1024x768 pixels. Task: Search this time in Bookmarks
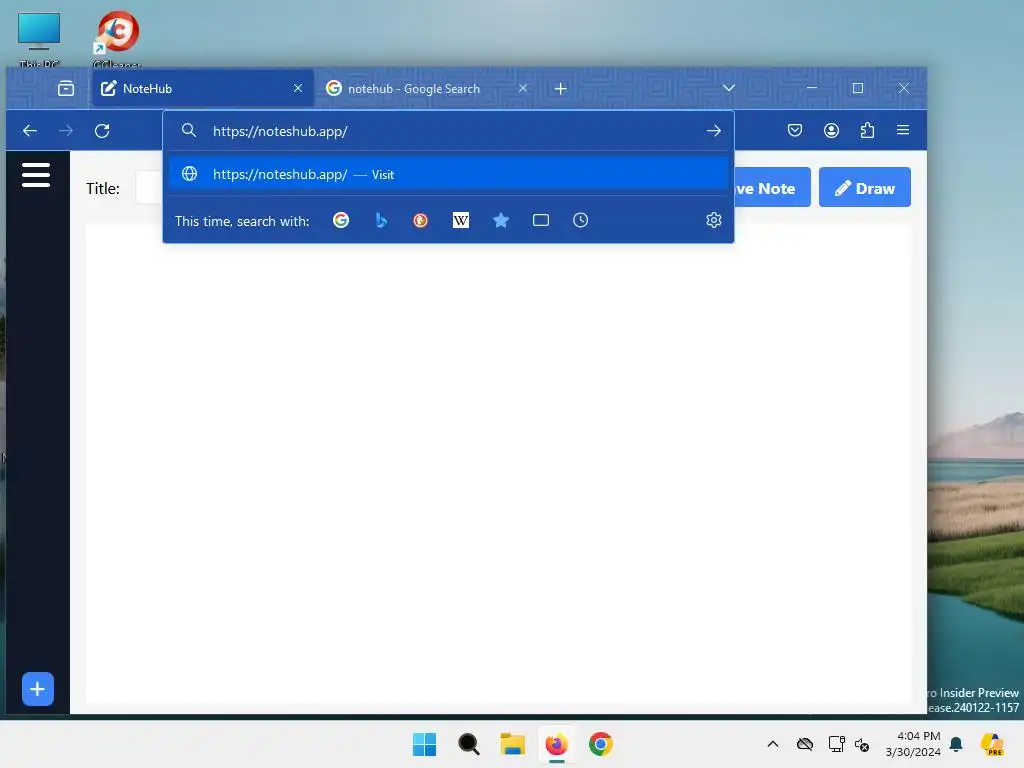[501, 220]
